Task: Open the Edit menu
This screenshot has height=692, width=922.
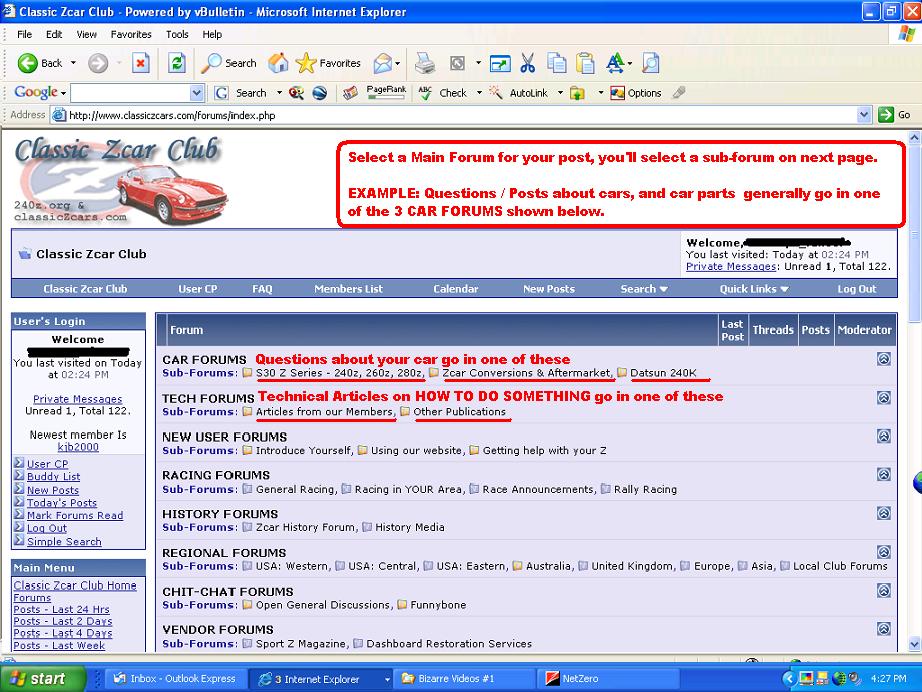Action: click(54, 34)
